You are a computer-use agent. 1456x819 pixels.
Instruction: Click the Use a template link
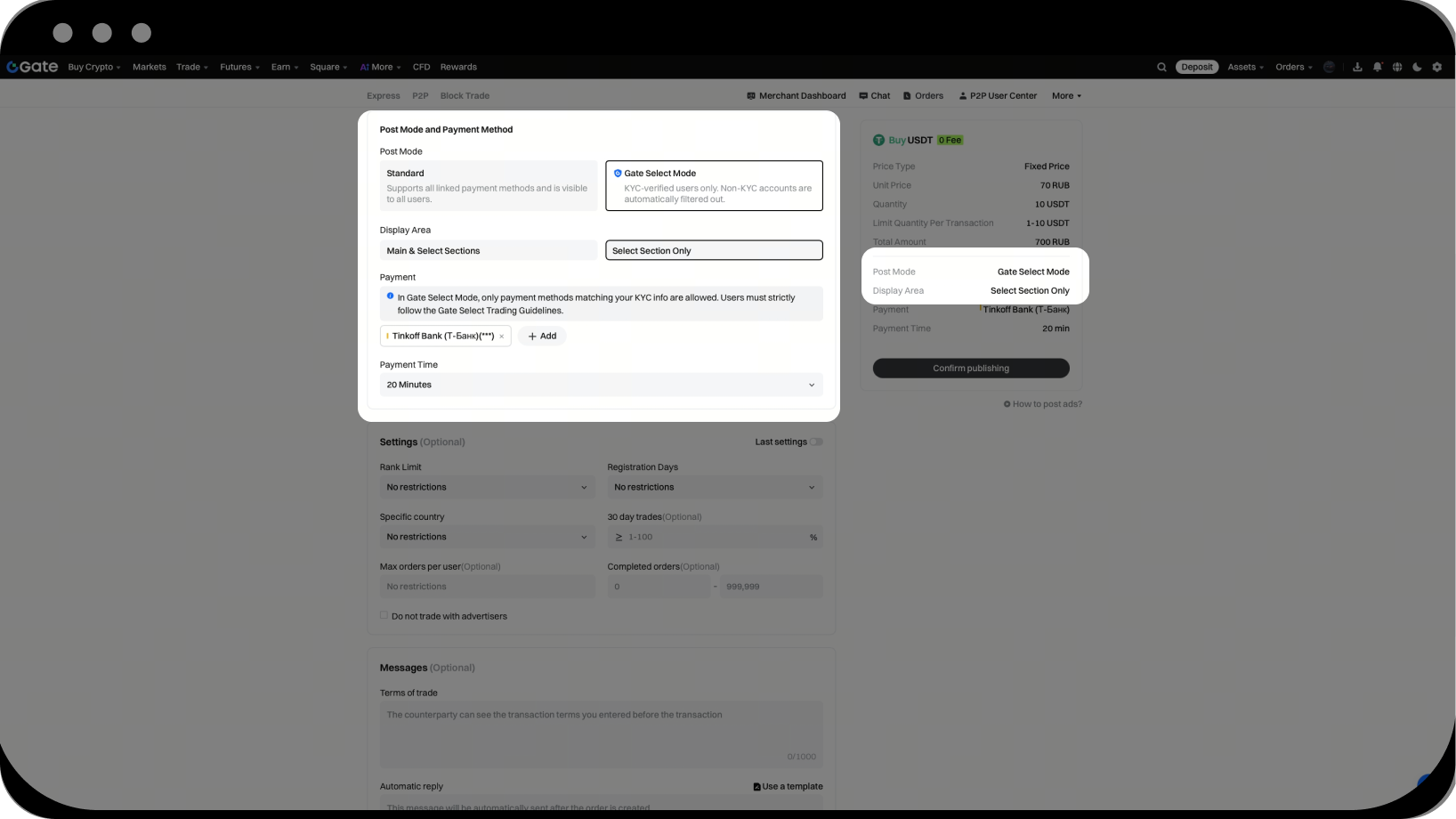coord(788,787)
